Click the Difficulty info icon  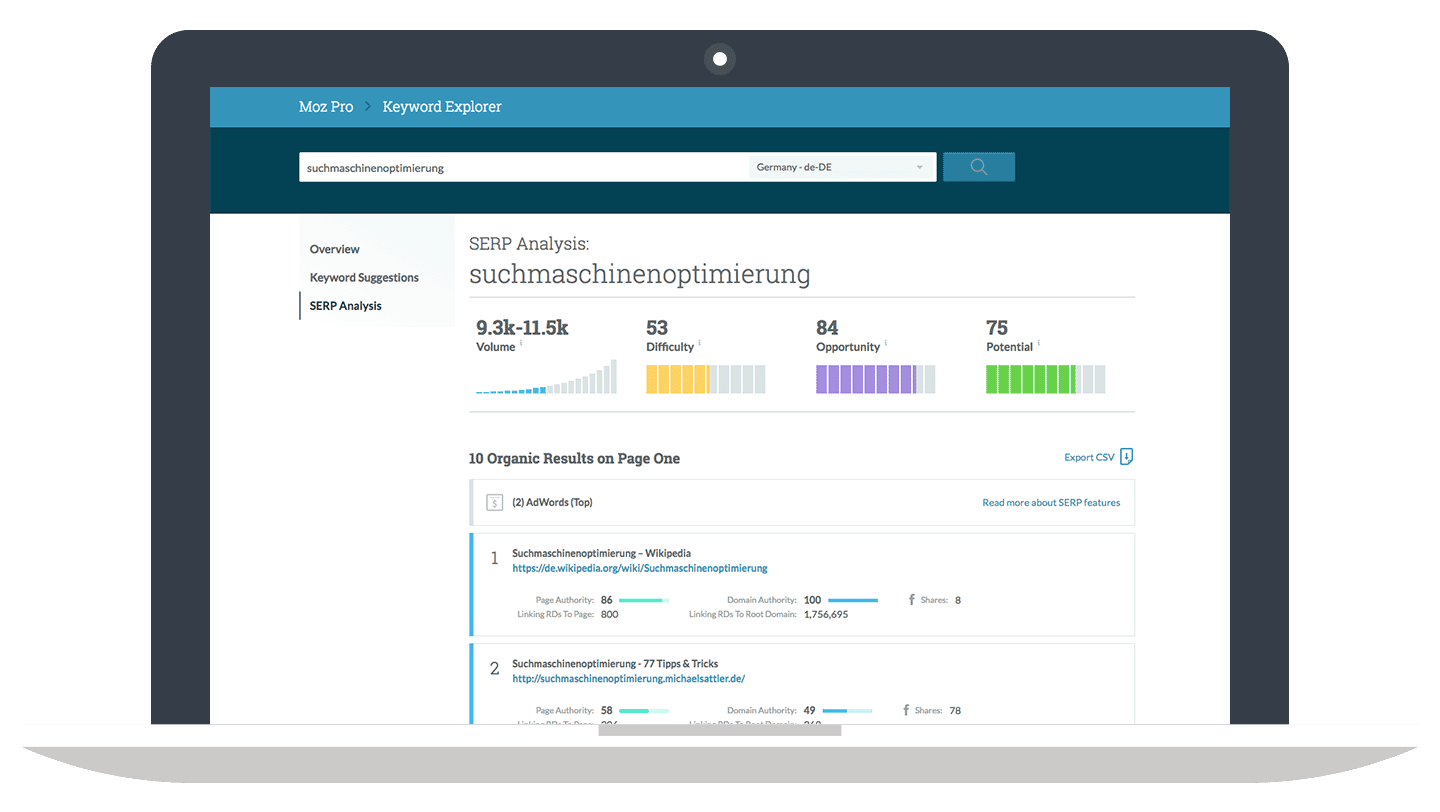(x=699, y=343)
